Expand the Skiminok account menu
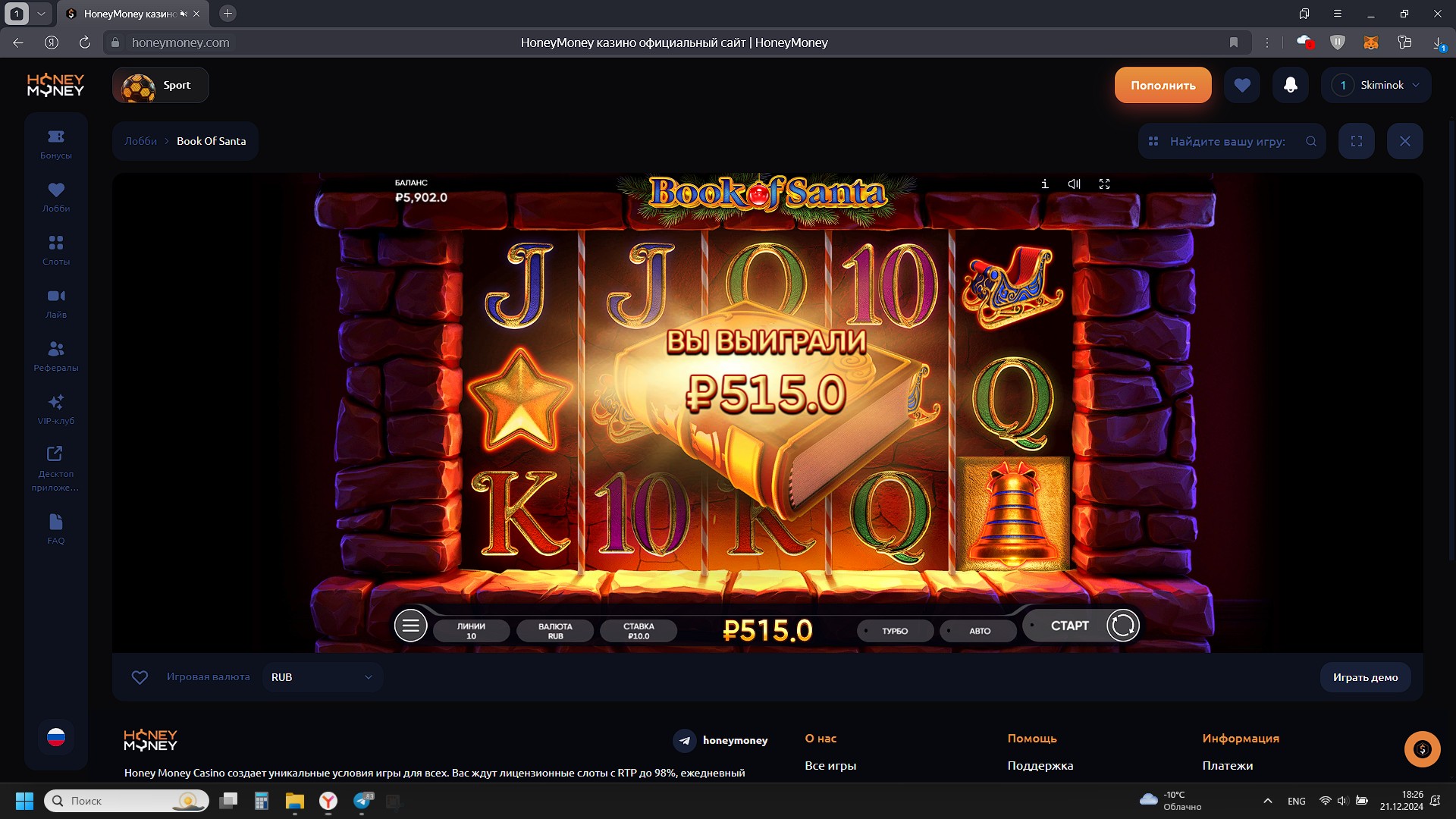 pyautogui.click(x=1376, y=85)
